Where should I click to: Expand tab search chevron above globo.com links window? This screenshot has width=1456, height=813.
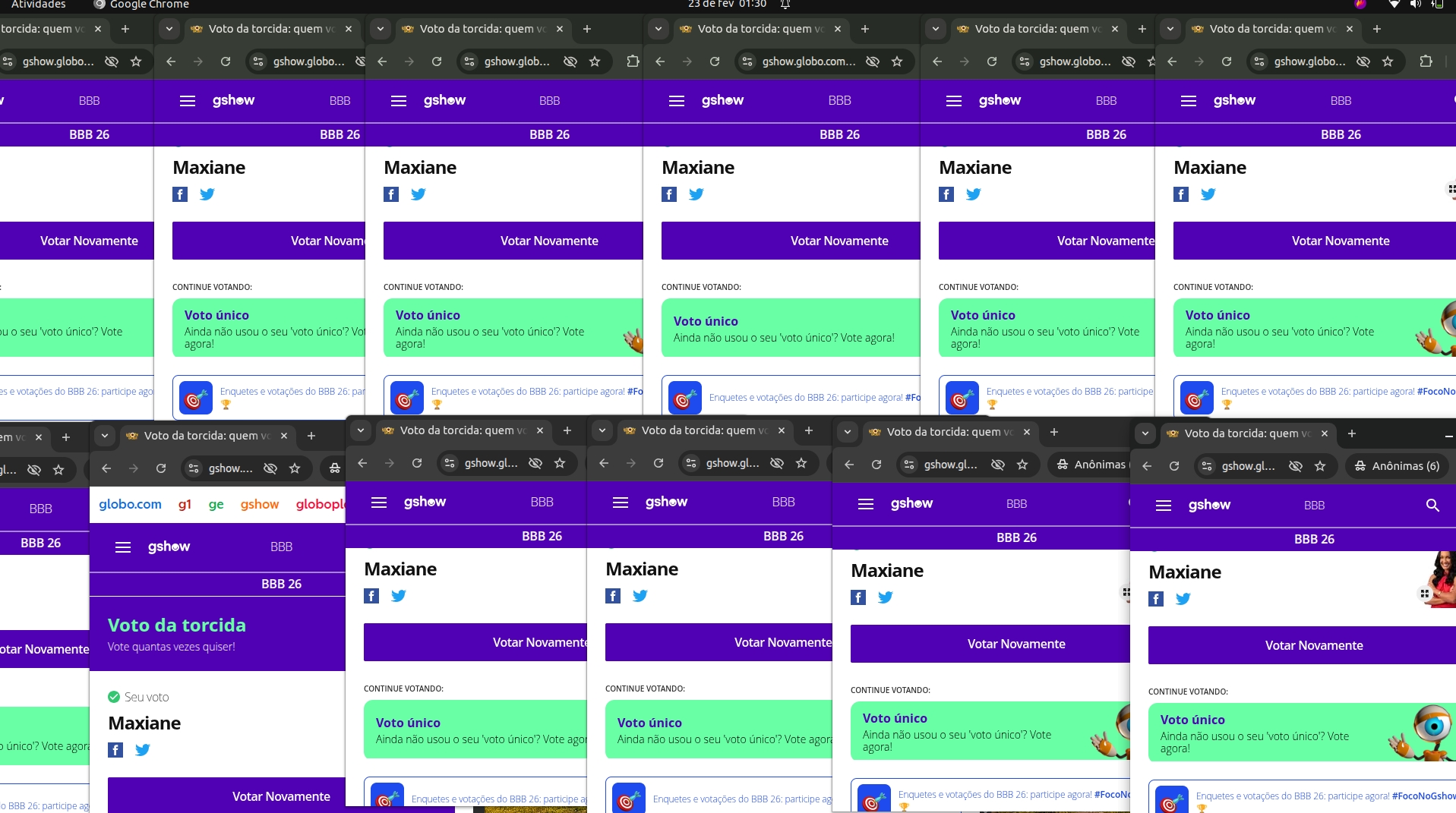pos(105,436)
